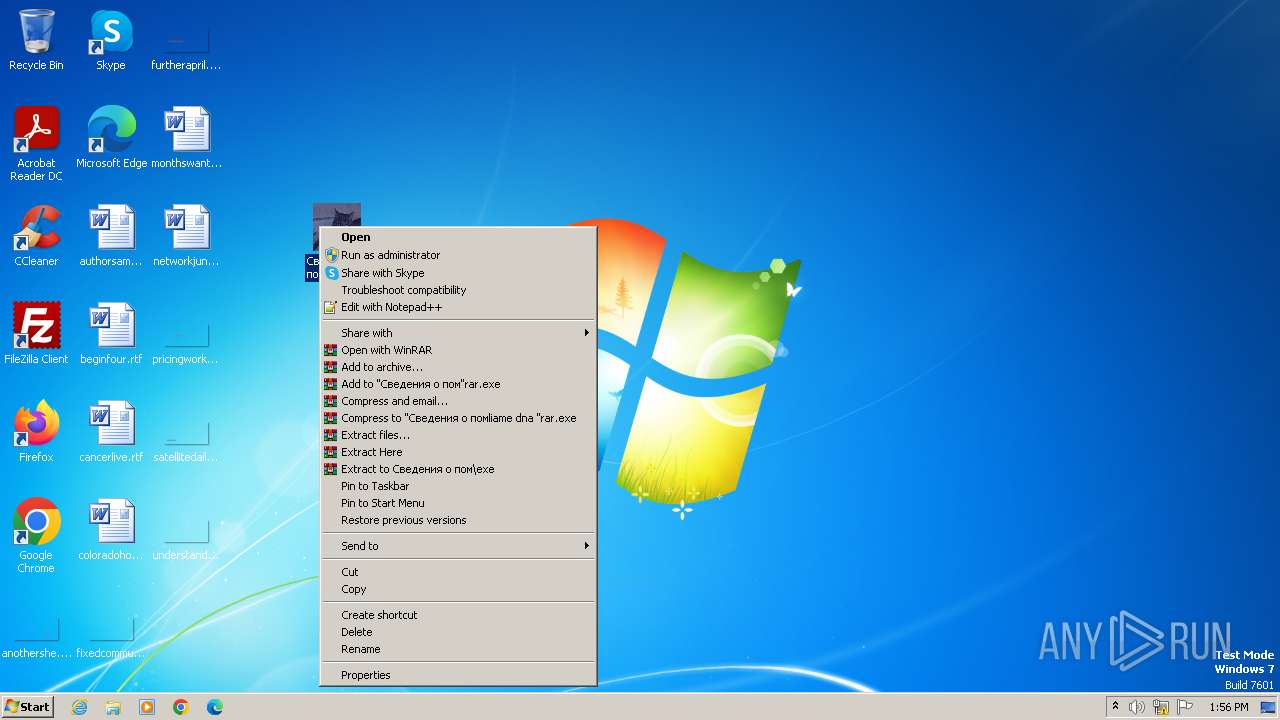Open Windows Explorer folder in taskbar
1280x720 pixels.
[x=113, y=707]
